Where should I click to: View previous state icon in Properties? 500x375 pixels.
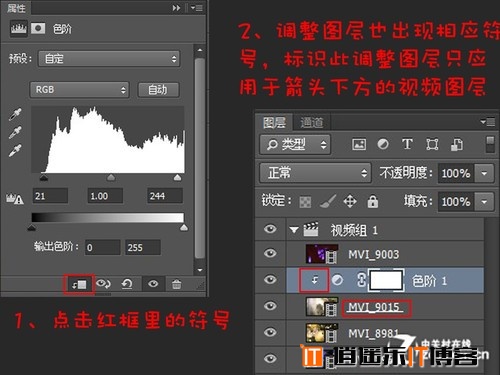click(x=103, y=284)
